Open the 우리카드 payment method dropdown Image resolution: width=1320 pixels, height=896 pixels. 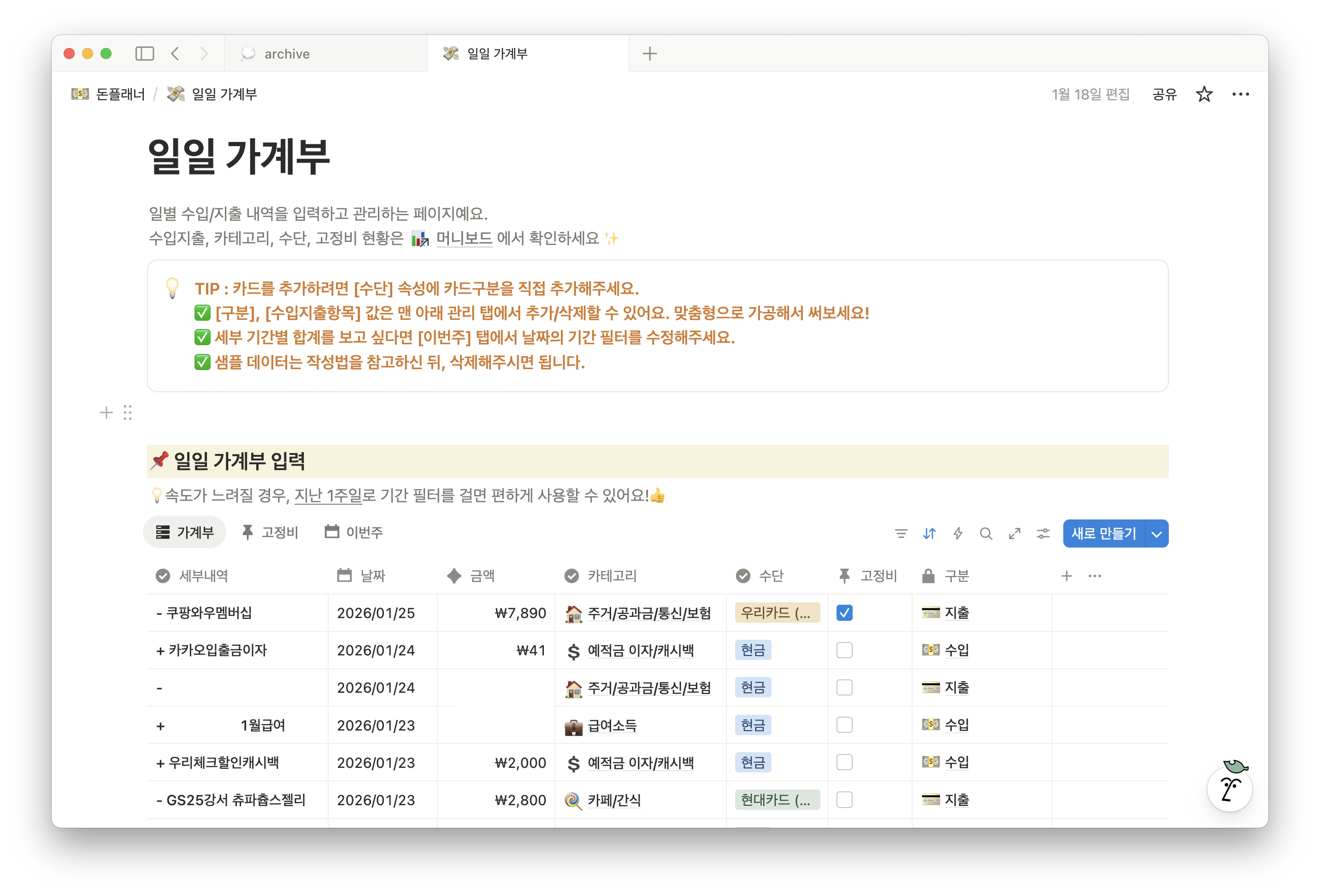pos(777,613)
